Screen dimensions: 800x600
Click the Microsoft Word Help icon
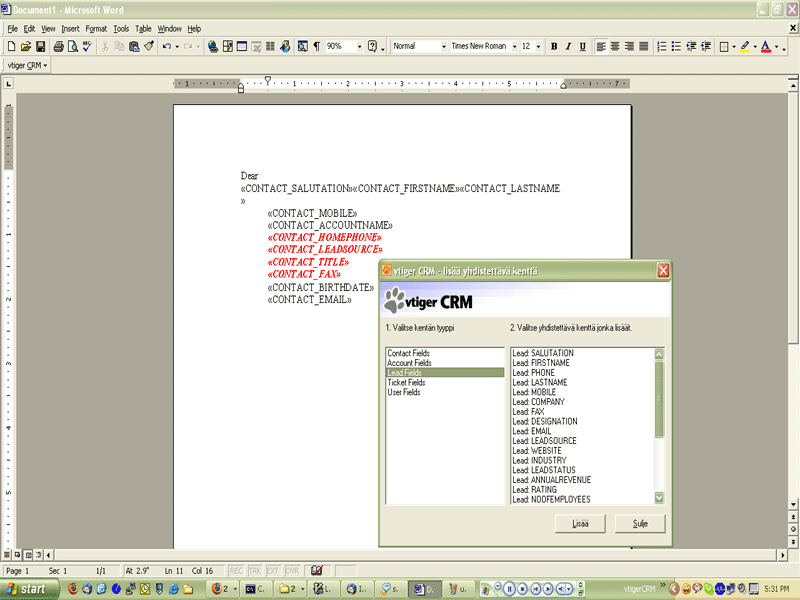click(372, 46)
